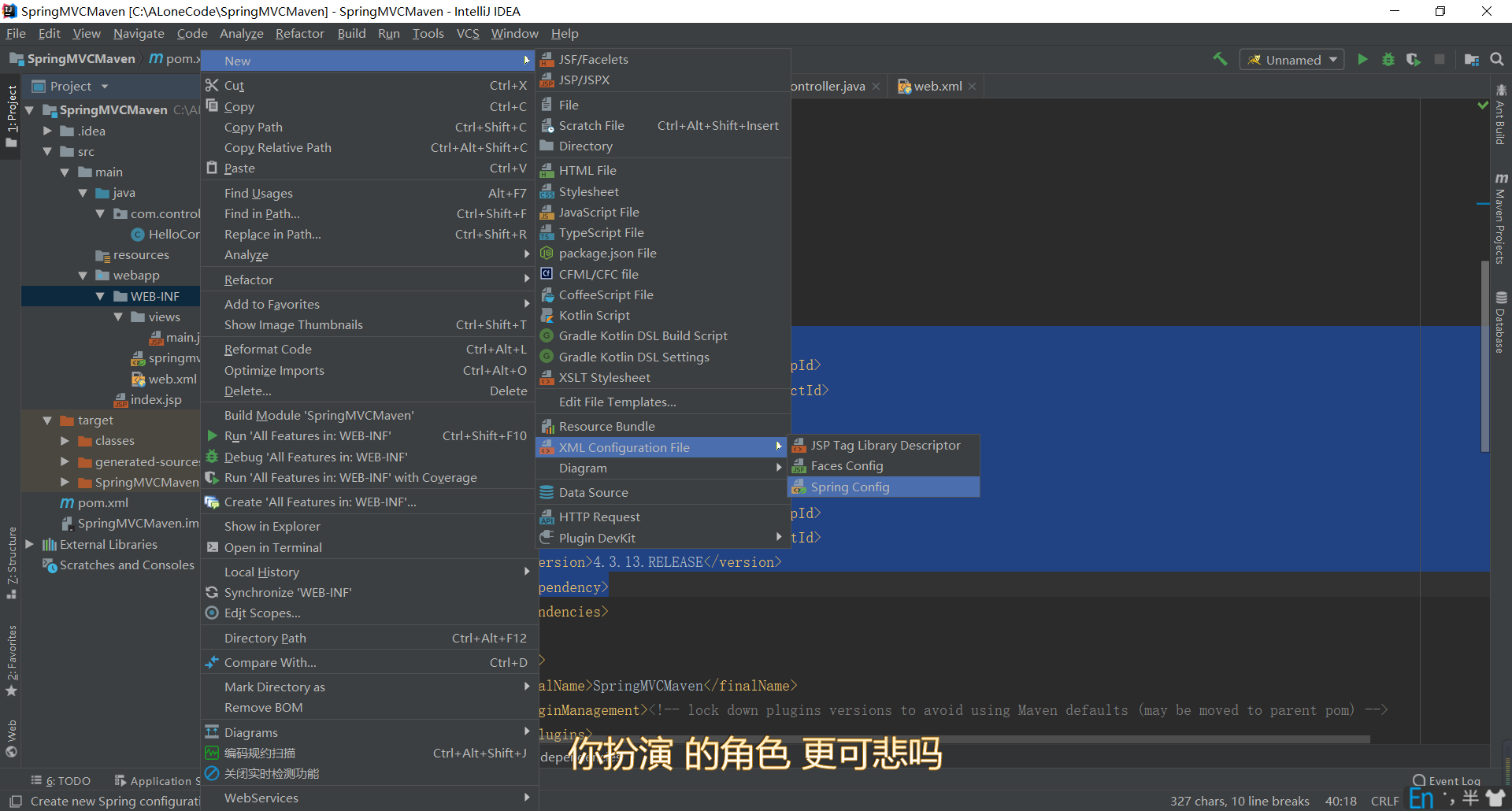Create a new JavaScript File
Screen dimensions: 1512x811
(x=663, y=212)
